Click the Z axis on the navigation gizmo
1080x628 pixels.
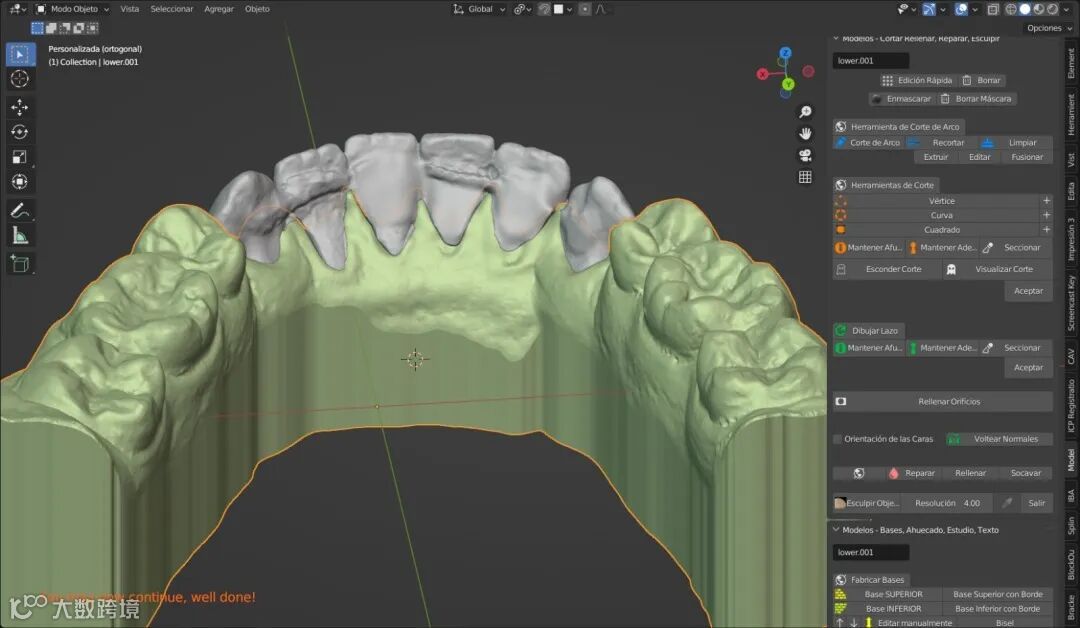785,53
